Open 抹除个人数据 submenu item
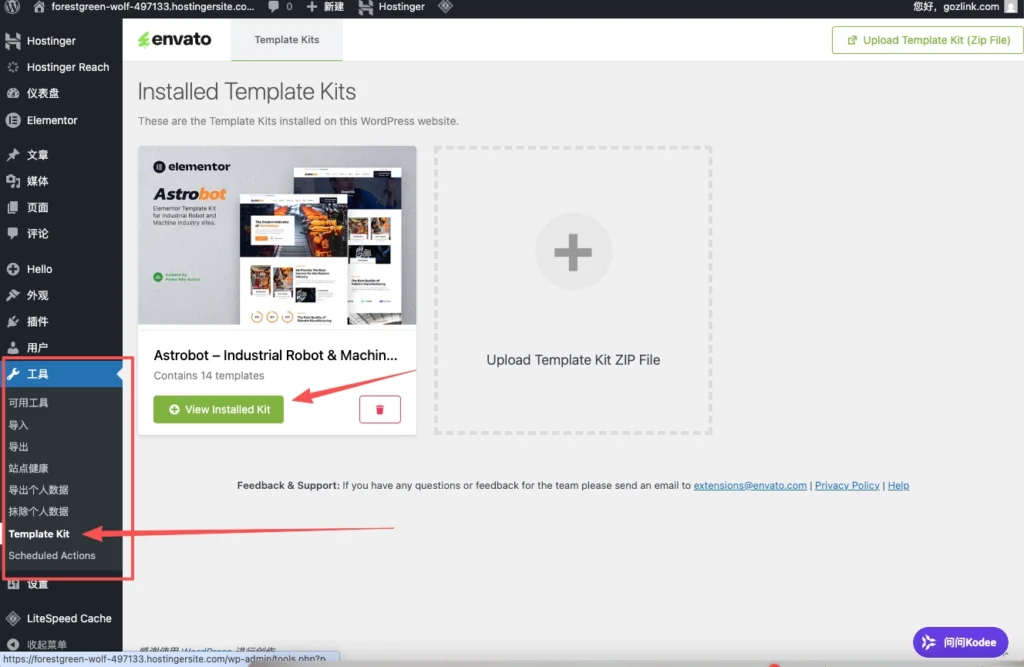The image size is (1024, 667). 38,511
